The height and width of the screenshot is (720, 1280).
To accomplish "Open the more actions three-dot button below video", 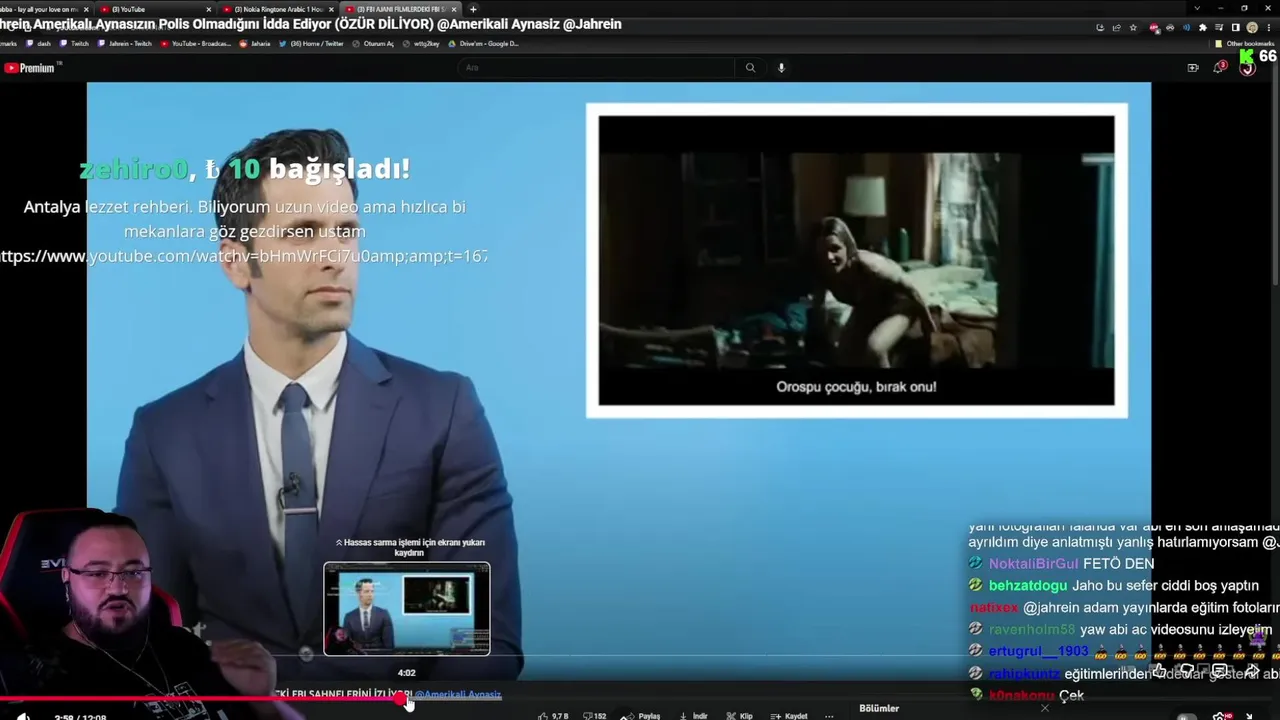I will [x=829, y=716].
